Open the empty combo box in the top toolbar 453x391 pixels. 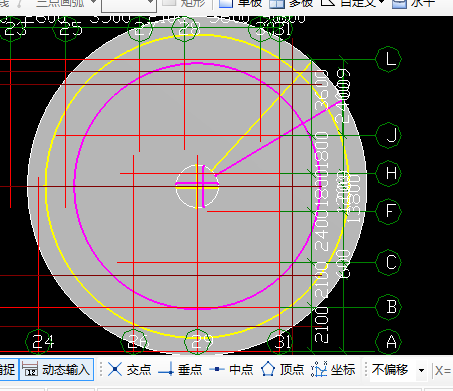129,5
